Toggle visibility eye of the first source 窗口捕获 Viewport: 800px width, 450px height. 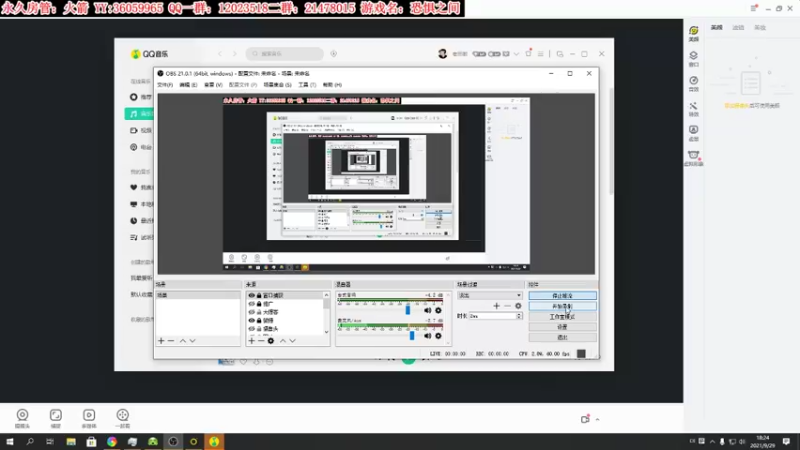(252, 295)
